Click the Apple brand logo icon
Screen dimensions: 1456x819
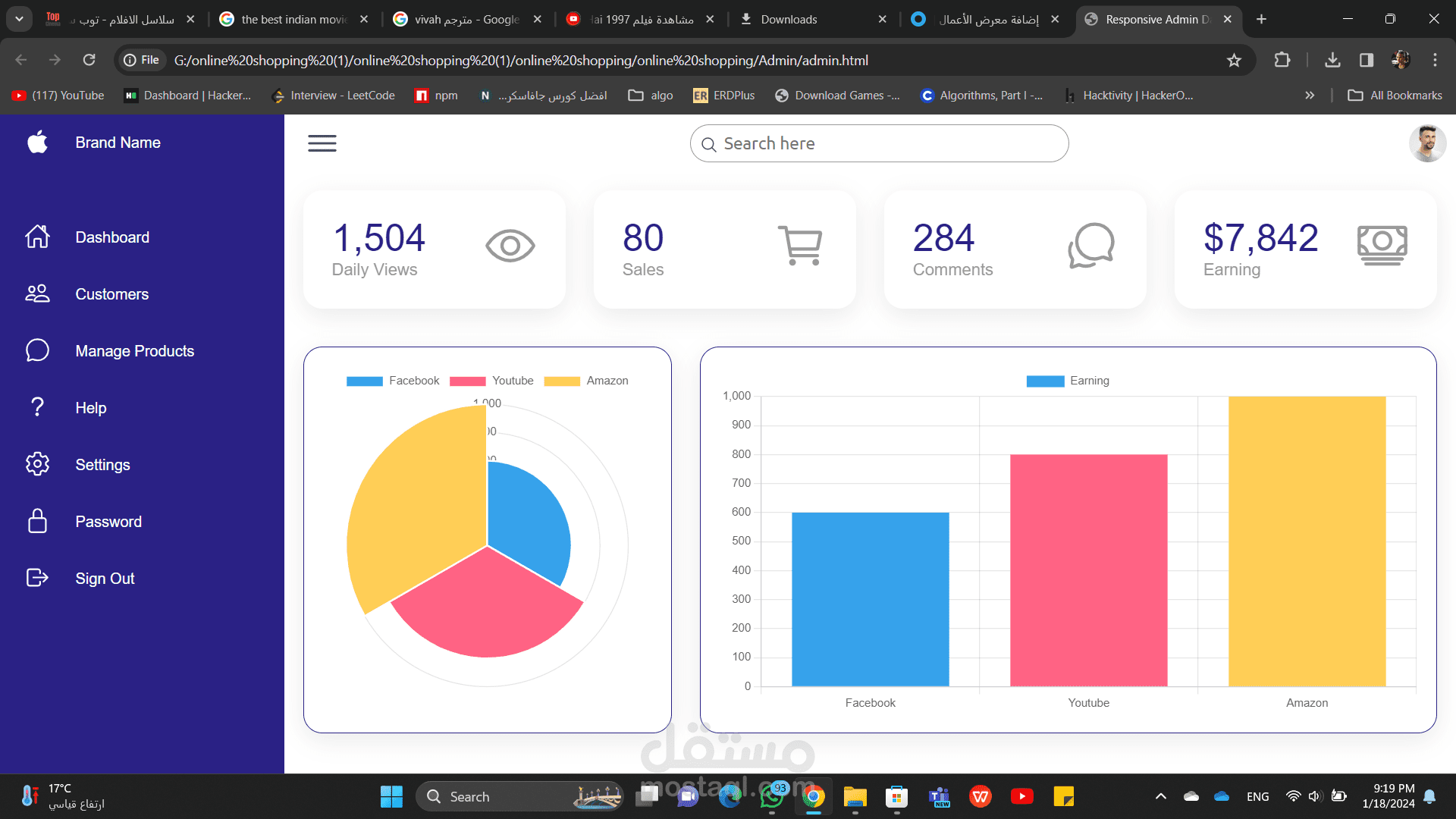pos(37,142)
